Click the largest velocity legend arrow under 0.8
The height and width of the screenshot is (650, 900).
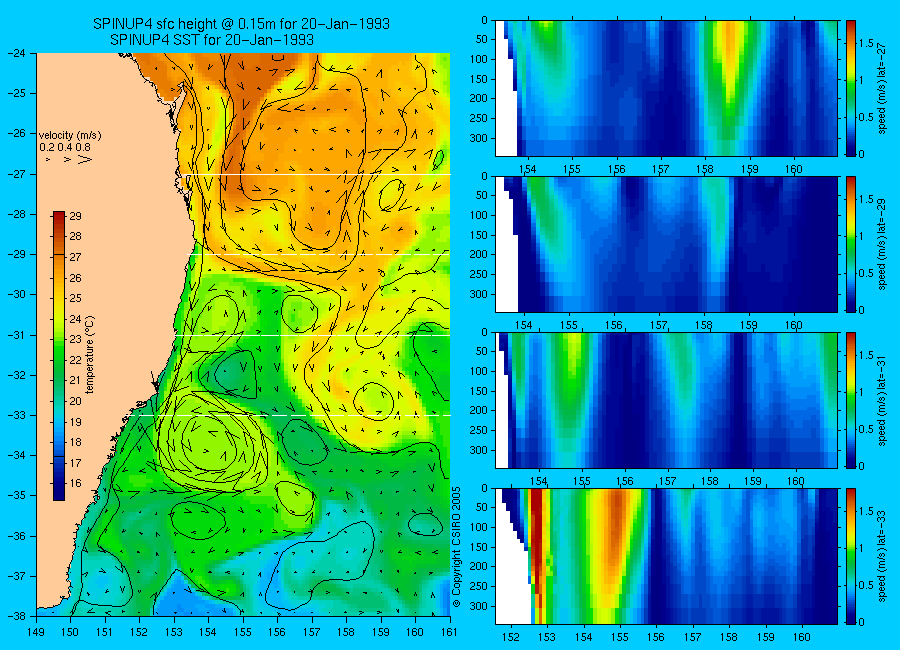click(x=85, y=159)
